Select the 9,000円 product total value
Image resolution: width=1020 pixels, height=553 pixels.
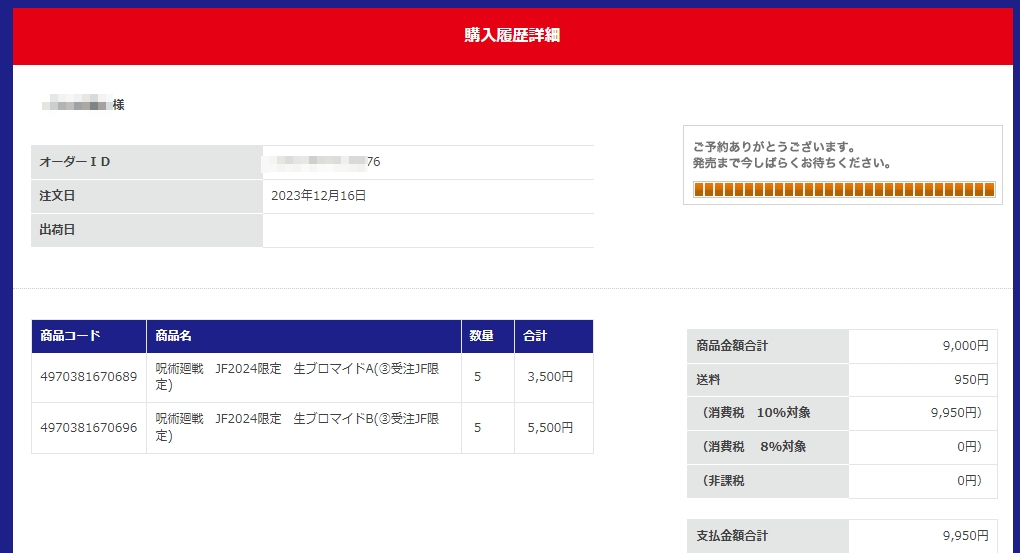pos(966,346)
